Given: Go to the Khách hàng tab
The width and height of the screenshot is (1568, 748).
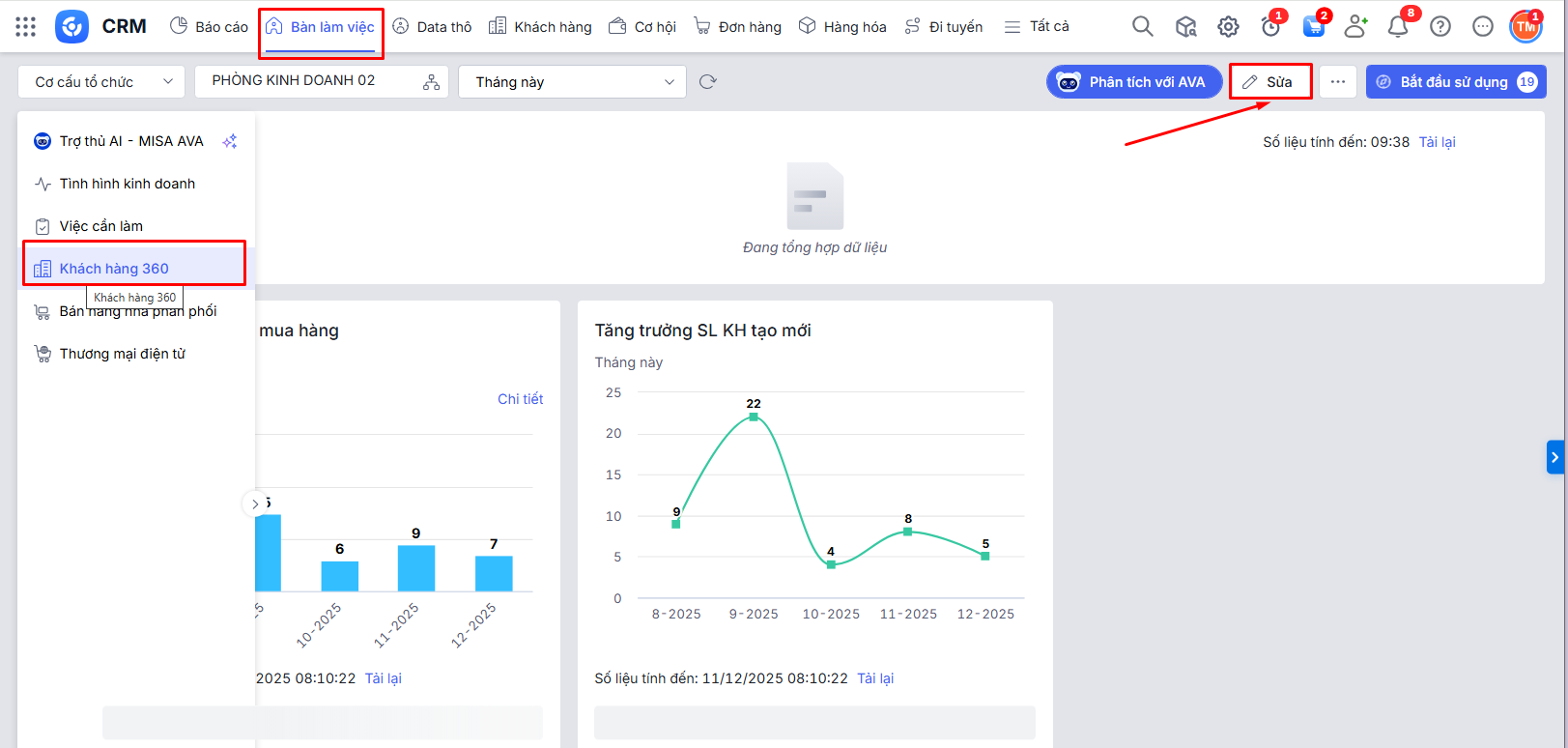Looking at the screenshot, I should coord(540,27).
